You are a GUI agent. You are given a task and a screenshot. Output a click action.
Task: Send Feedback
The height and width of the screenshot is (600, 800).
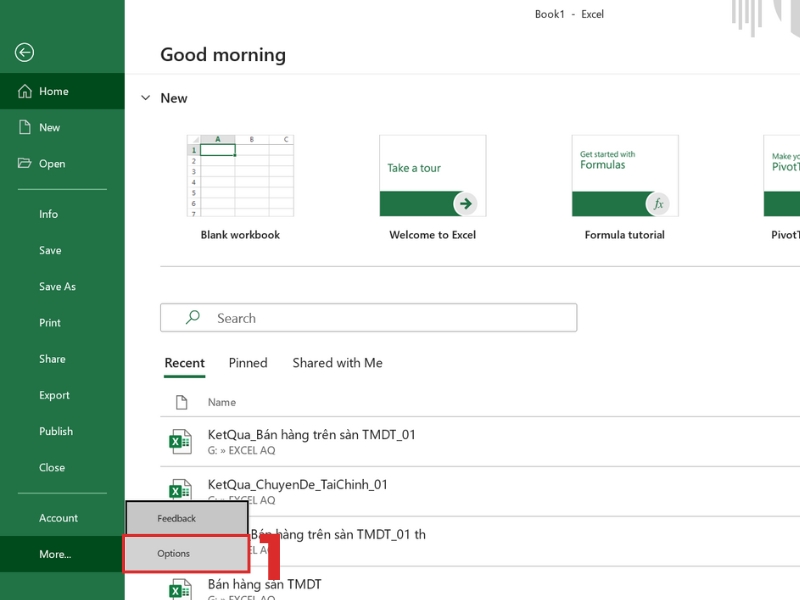point(175,518)
